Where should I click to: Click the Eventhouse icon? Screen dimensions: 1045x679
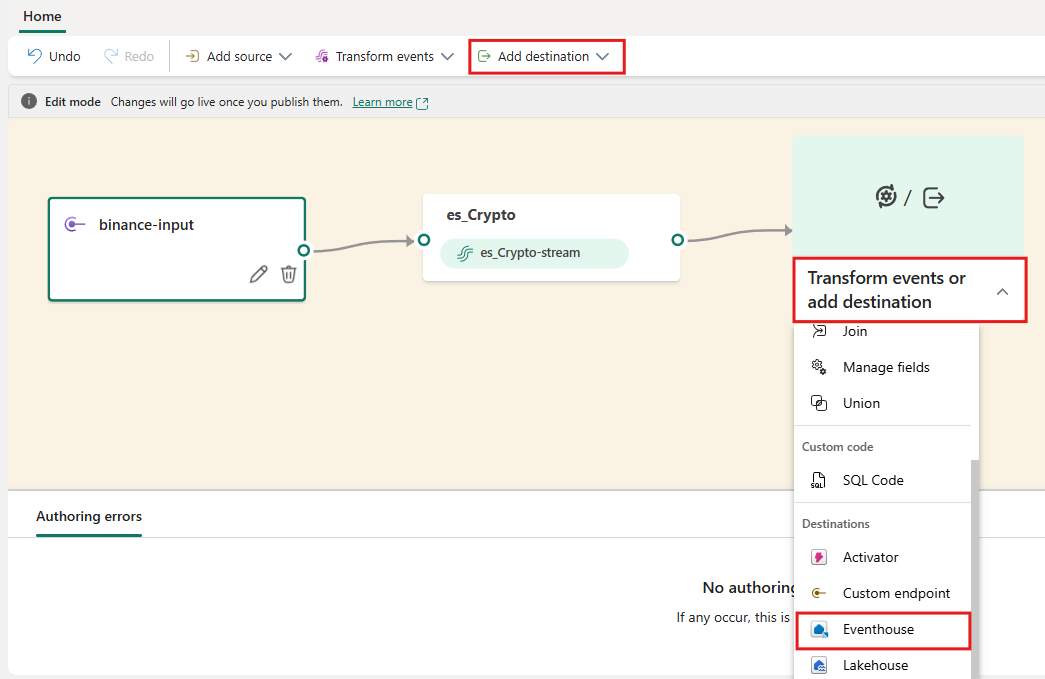819,630
